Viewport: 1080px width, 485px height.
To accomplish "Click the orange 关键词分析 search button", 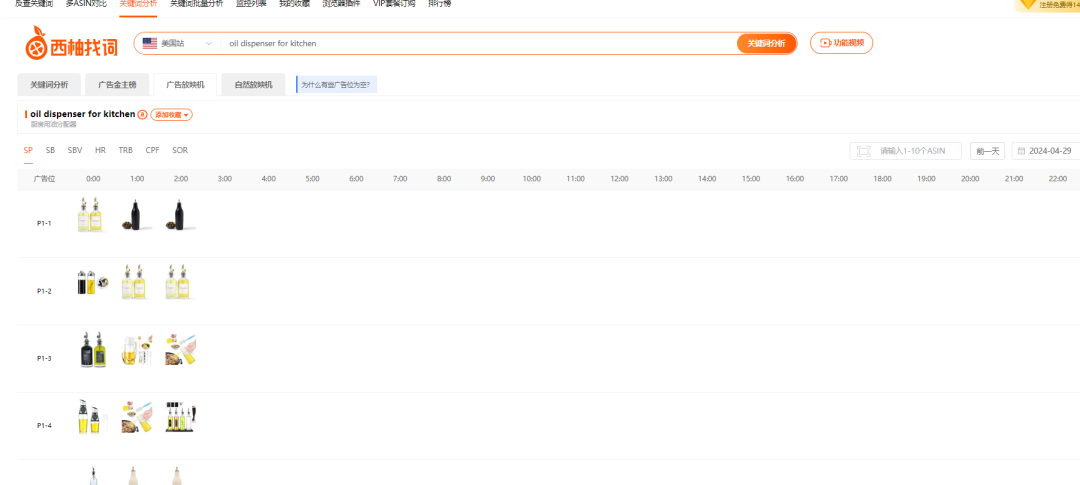I will (x=766, y=43).
